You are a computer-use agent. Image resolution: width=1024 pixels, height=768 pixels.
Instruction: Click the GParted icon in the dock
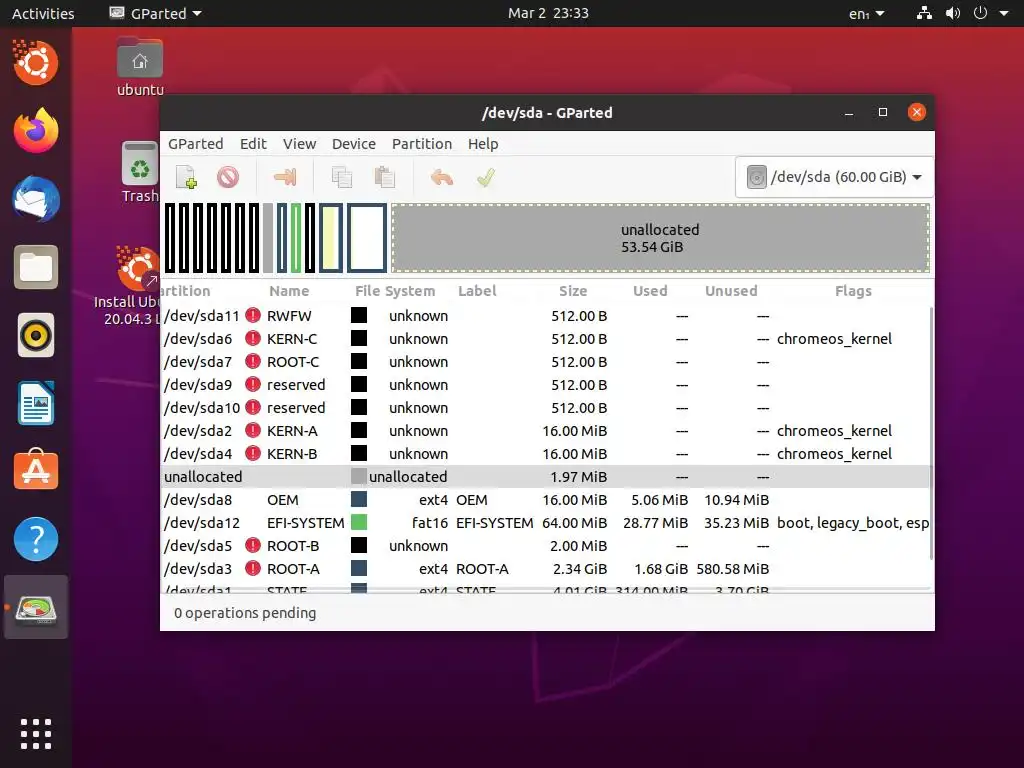[x=36, y=607]
